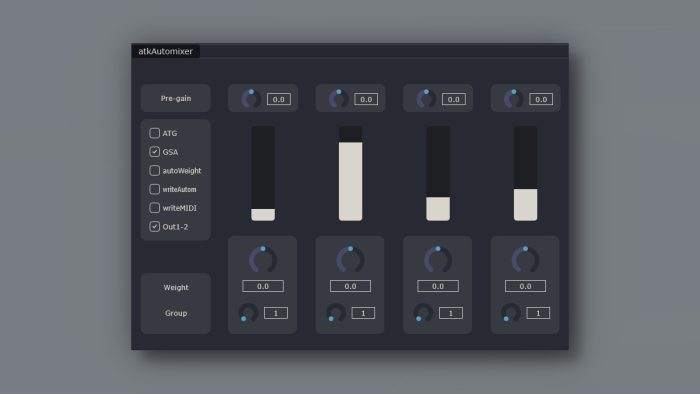Click the second channel pre-gain knob
Image resolution: width=700 pixels, height=394 pixels.
click(338, 99)
